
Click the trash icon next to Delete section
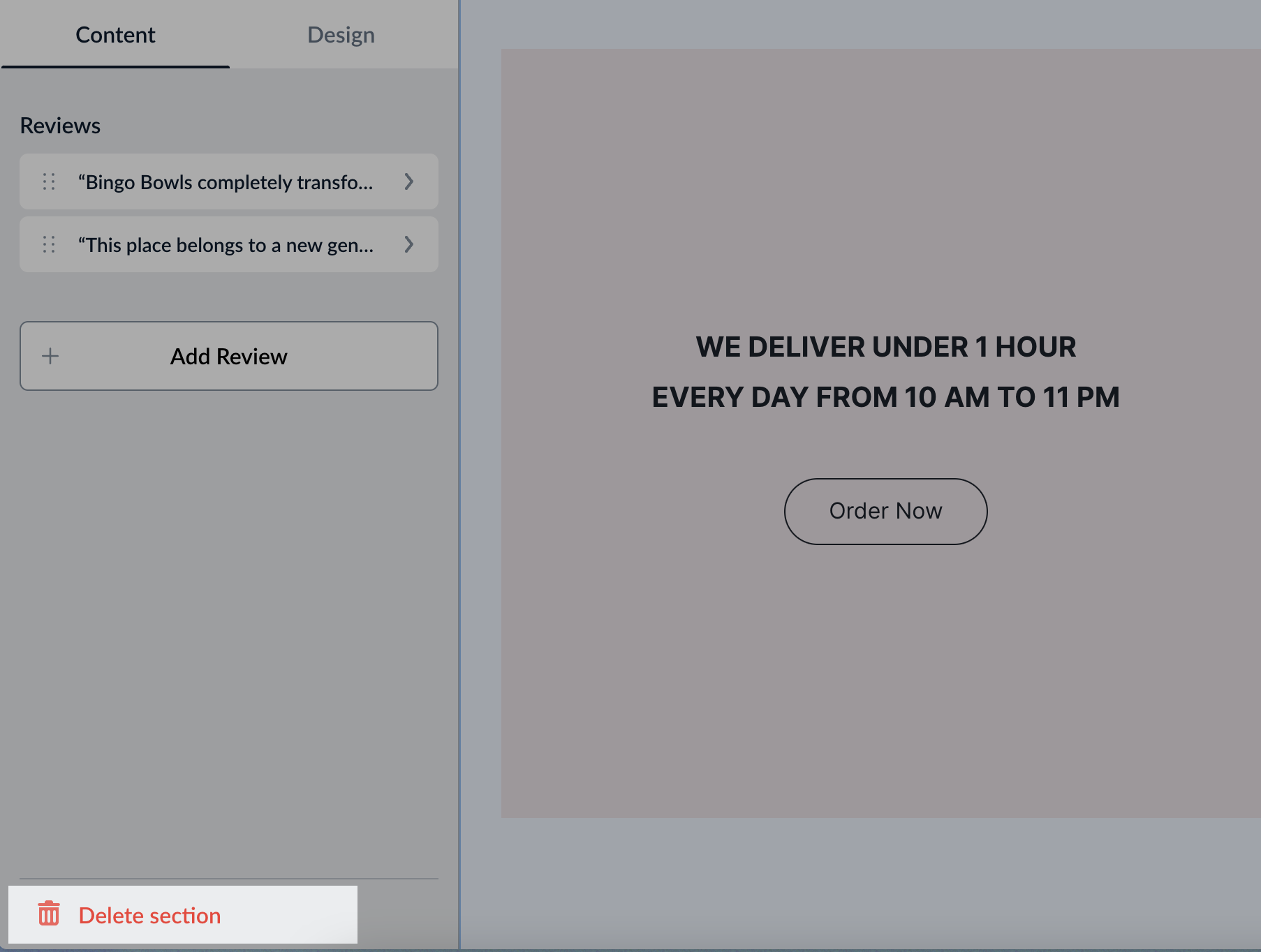[x=48, y=914]
